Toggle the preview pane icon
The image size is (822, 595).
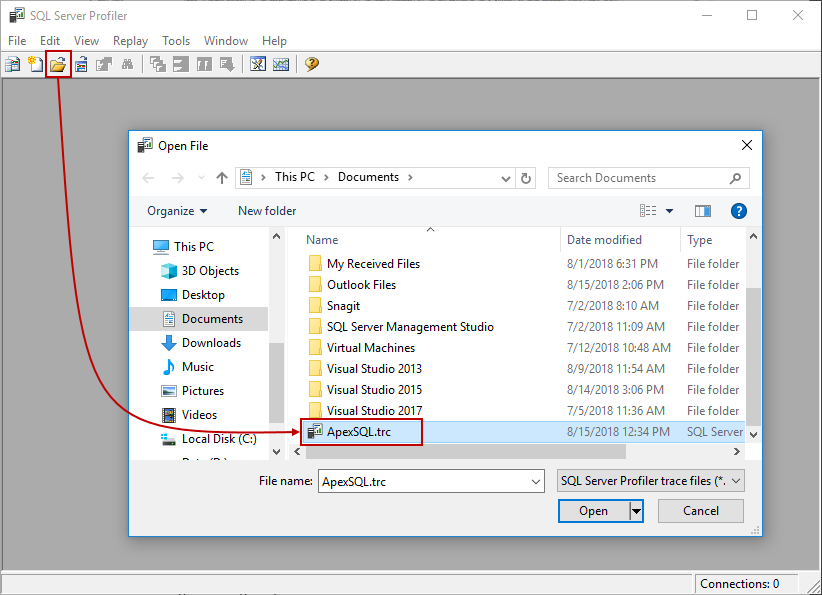pyautogui.click(x=702, y=211)
